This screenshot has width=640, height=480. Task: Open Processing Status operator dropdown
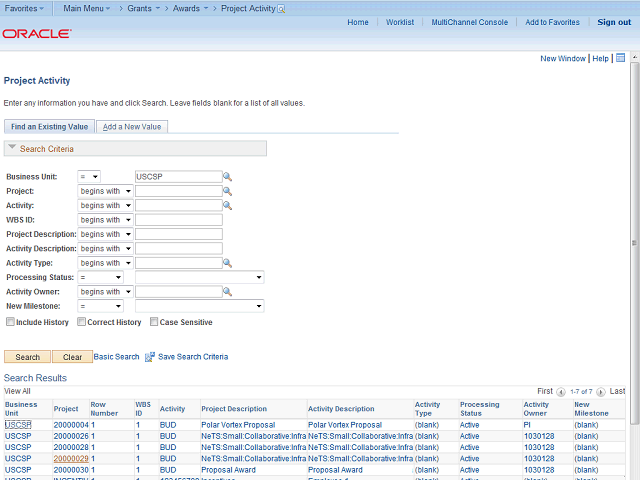click(100, 278)
